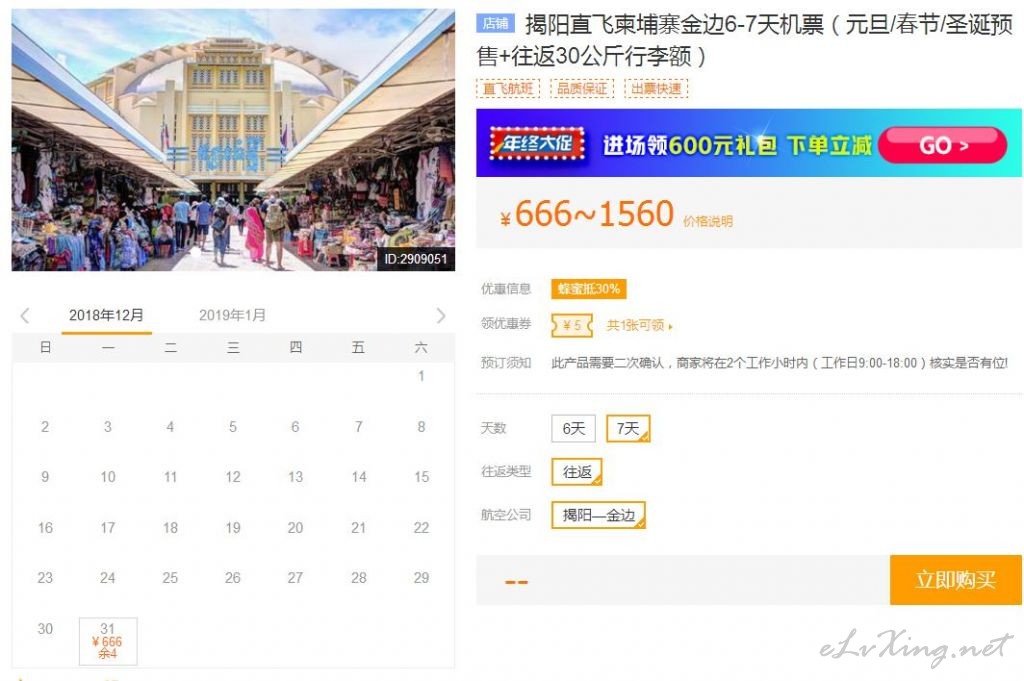Click the 立即购买 buy now button
Image resolution: width=1024 pixels, height=681 pixels.
(x=955, y=579)
